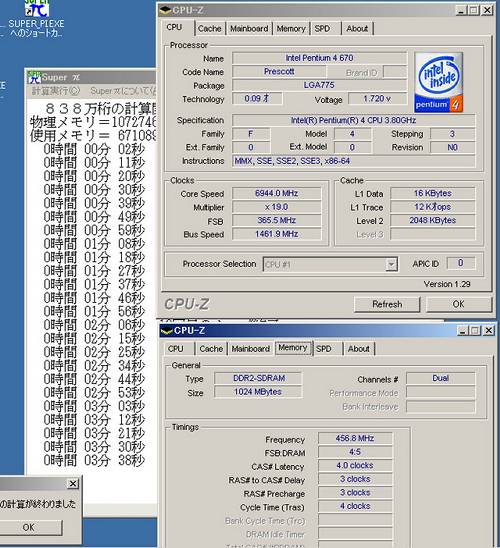Click the Core Speed value field
Image resolution: width=500 pixels, height=548 pixels.
(276, 193)
